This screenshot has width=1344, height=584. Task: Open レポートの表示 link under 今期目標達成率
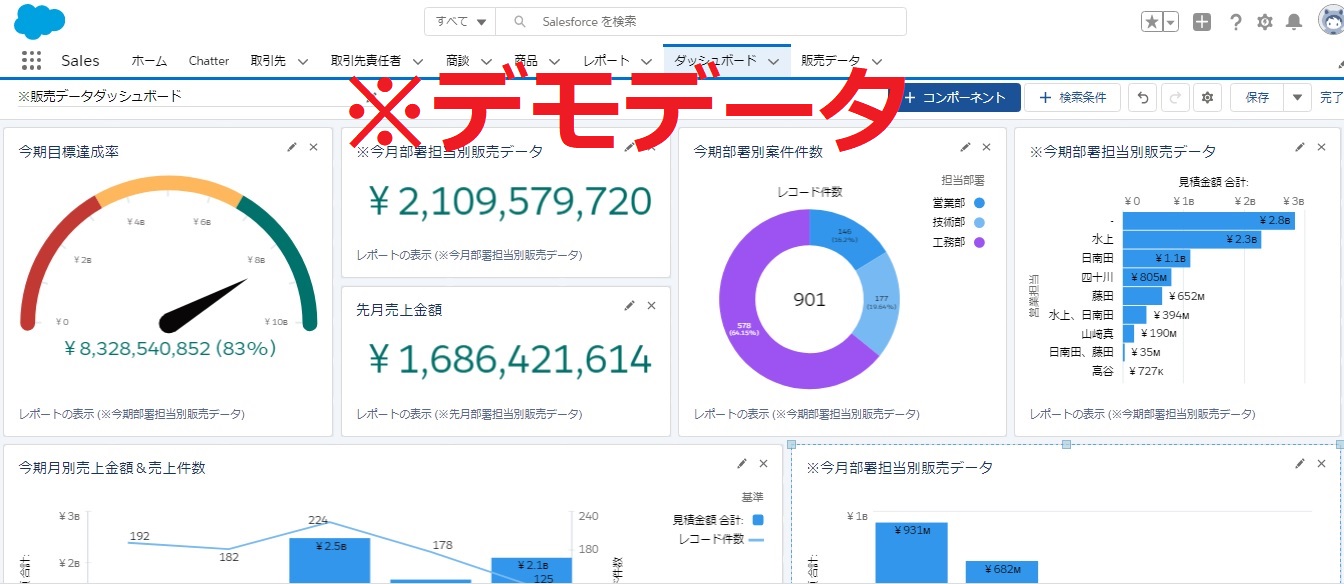[131, 413]
